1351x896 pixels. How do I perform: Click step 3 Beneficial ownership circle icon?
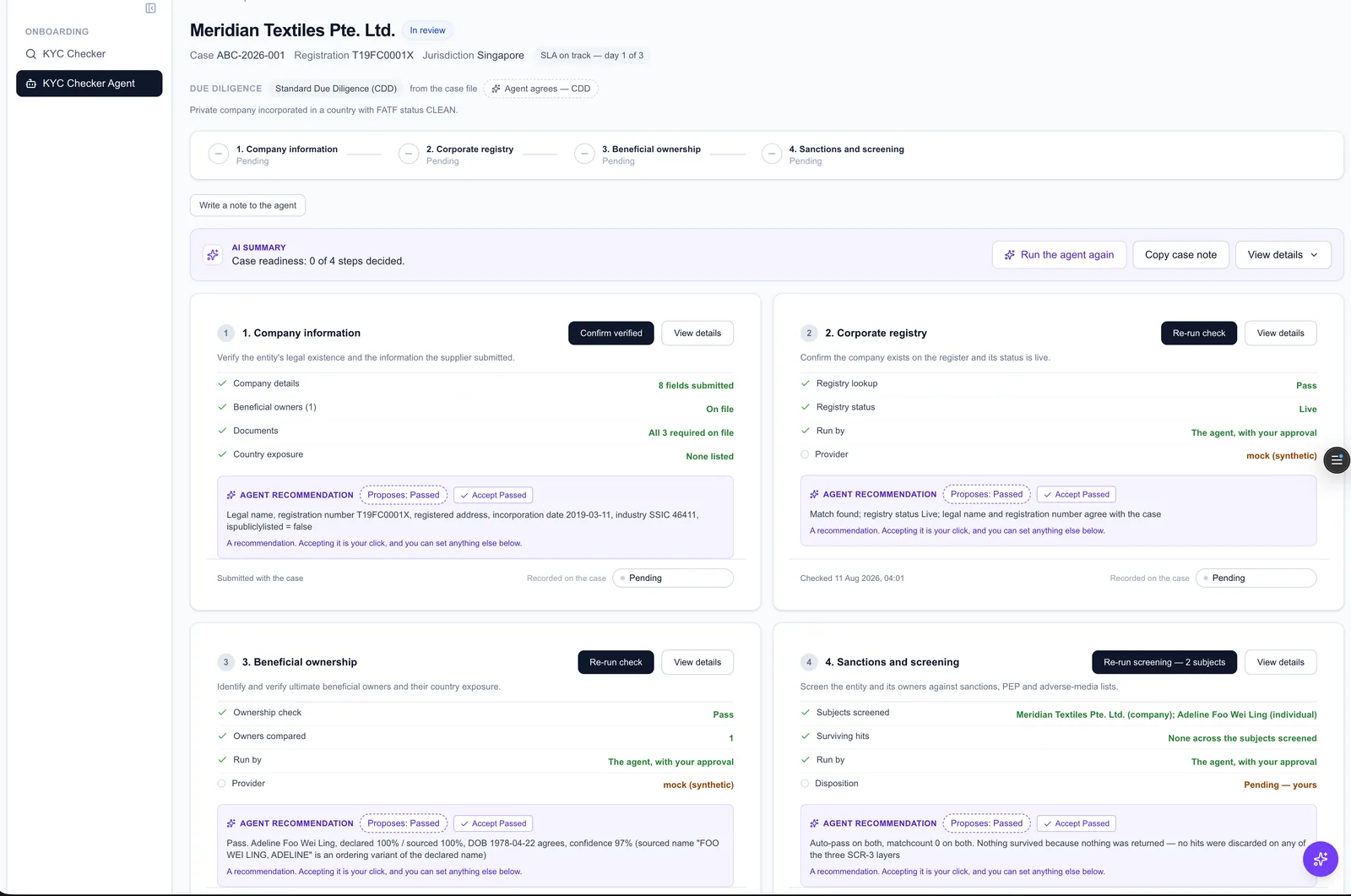pos(584,154)
